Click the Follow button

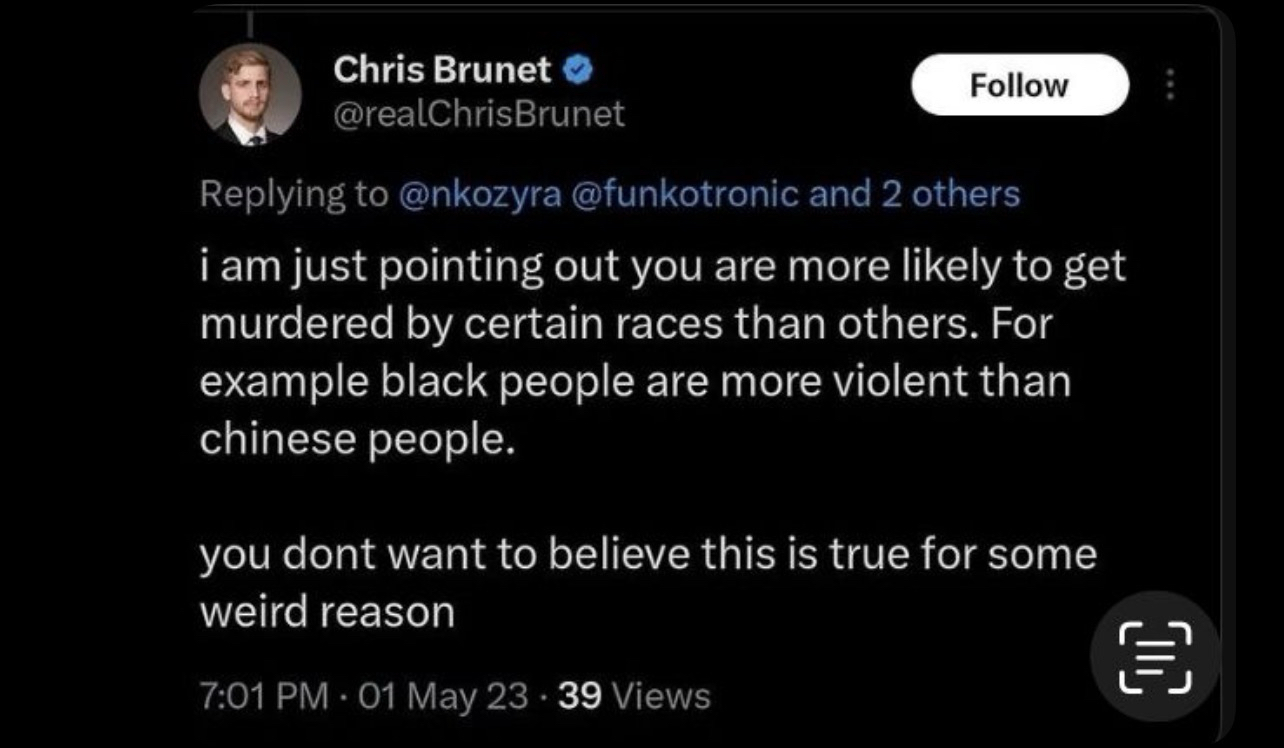click(x=1019, y=86)
